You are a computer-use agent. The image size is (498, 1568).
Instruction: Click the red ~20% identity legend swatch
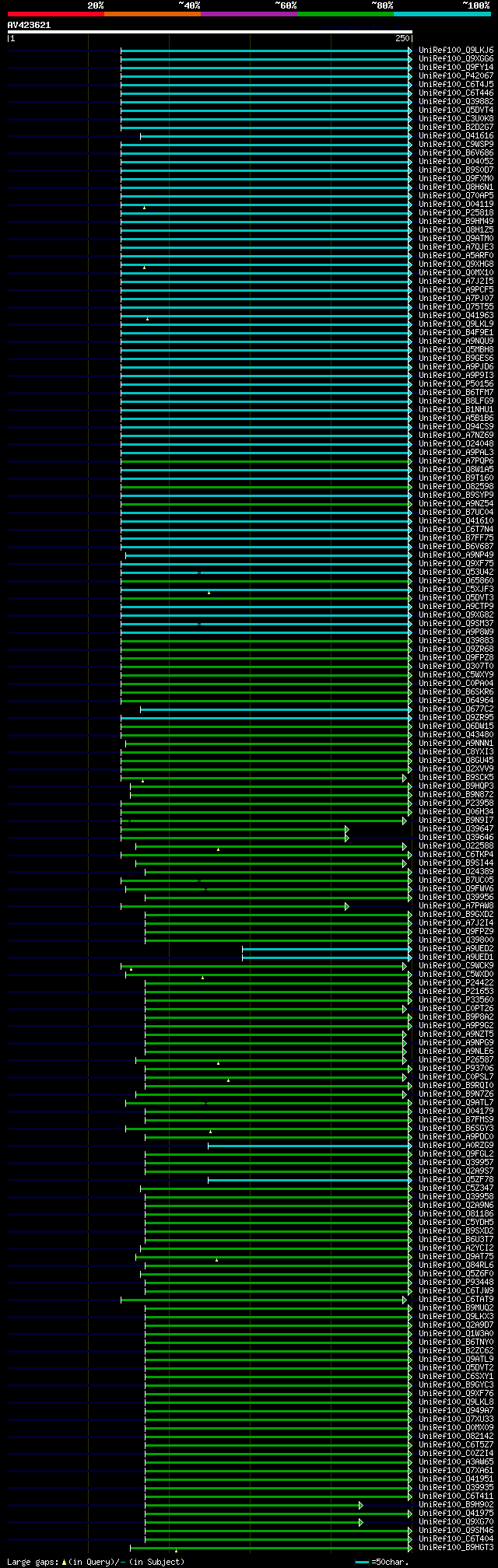(x=55, y=14)
